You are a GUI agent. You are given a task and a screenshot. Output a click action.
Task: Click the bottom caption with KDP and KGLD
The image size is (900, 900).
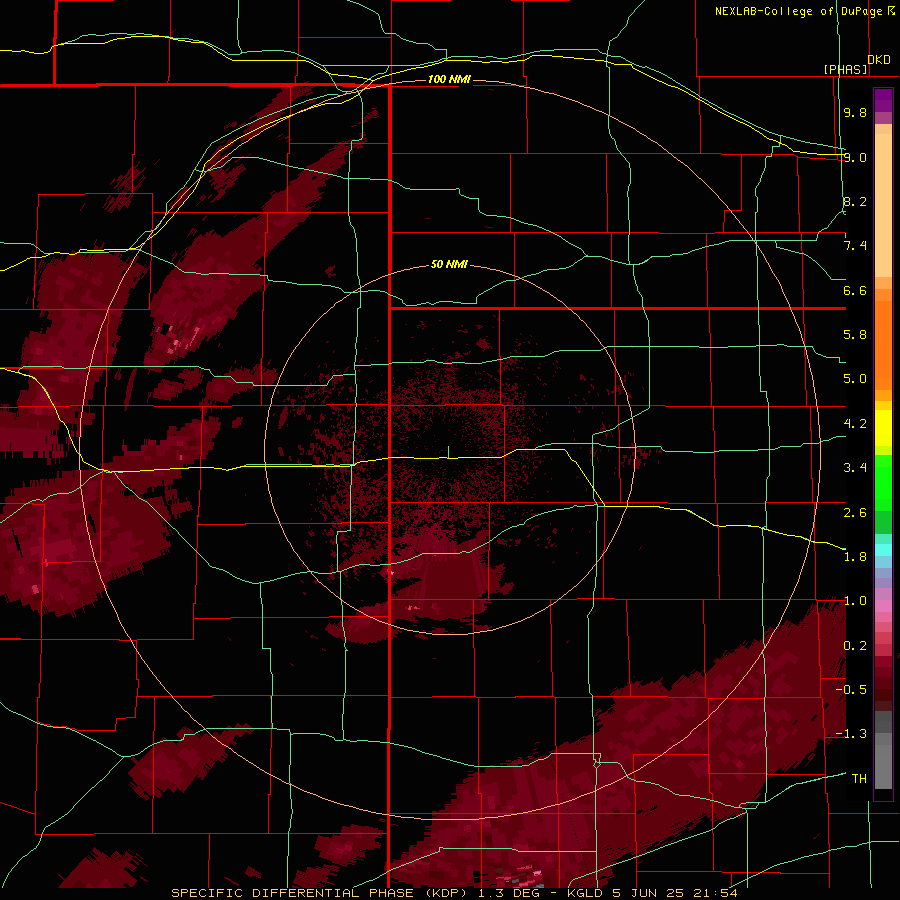[455, 893]
